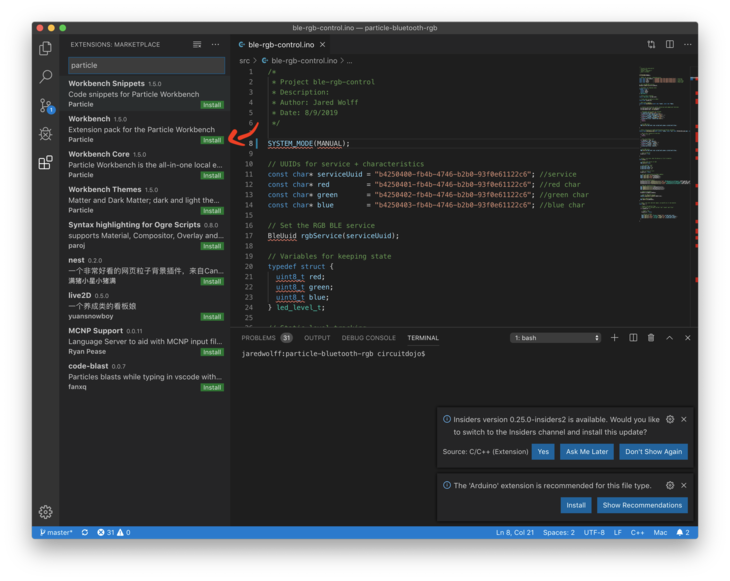Click the extensions search field containing 'particle'
The width and height of the screenshot is (730, 581).
(x=146, y=65)
